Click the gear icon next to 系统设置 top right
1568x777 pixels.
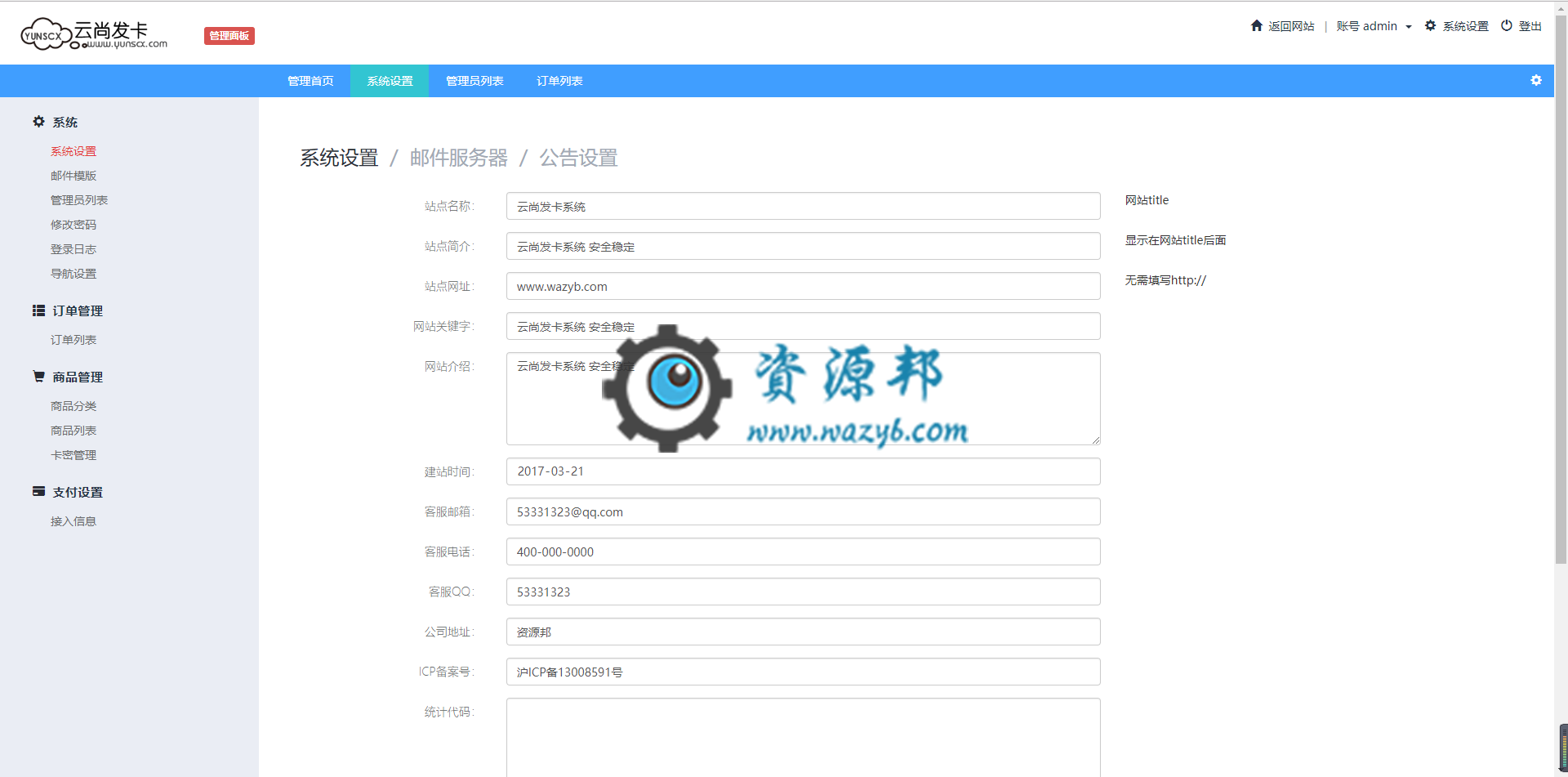pyautogui.click(x=1429, y=25)
